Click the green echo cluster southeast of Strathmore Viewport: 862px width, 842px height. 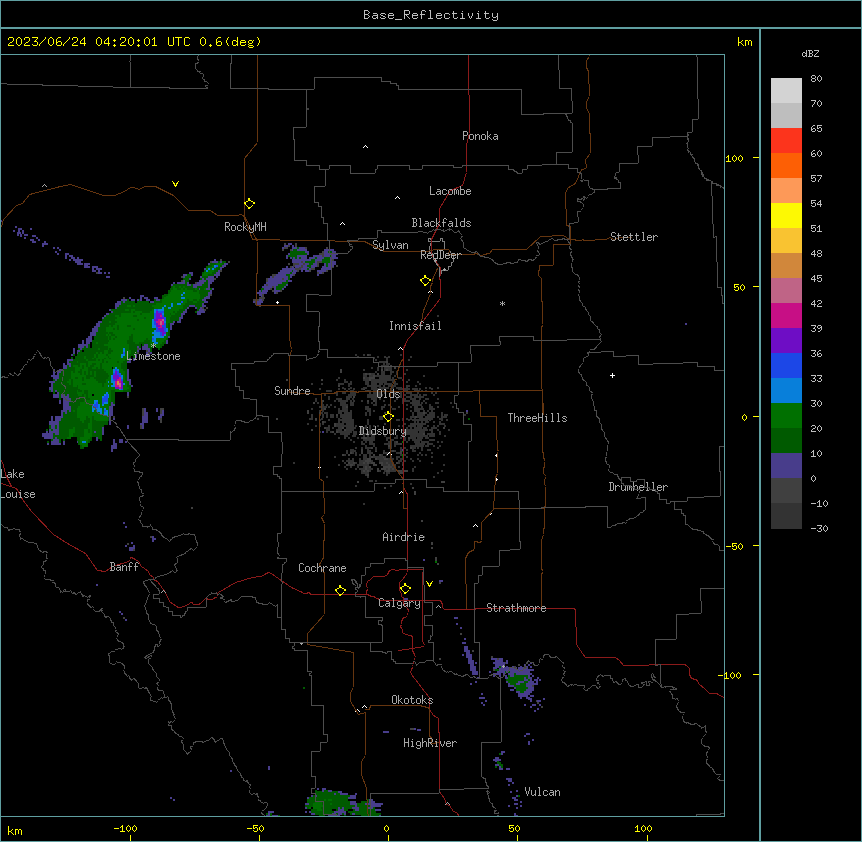point(518,680)
